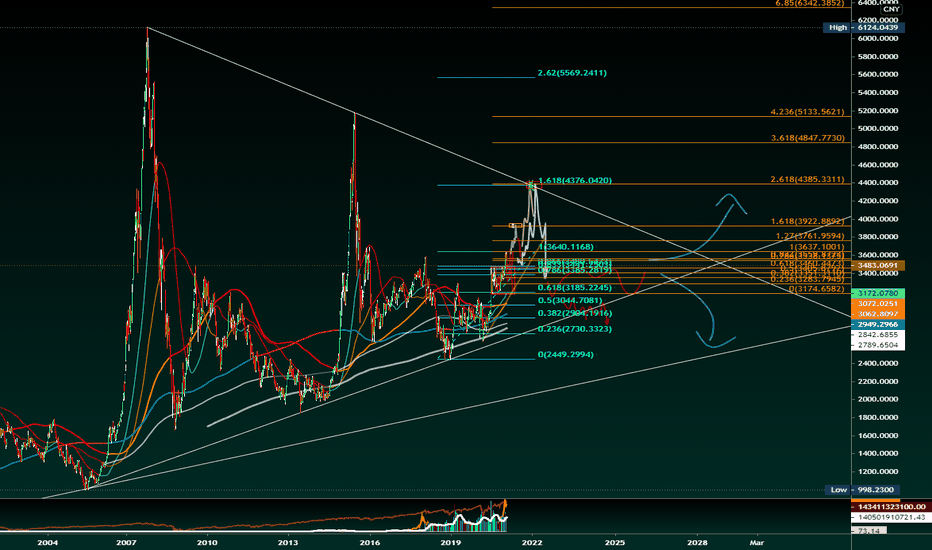The image size is (932, 550).
Task: Click the 5600.0000 price scale value
Action: 877,74
